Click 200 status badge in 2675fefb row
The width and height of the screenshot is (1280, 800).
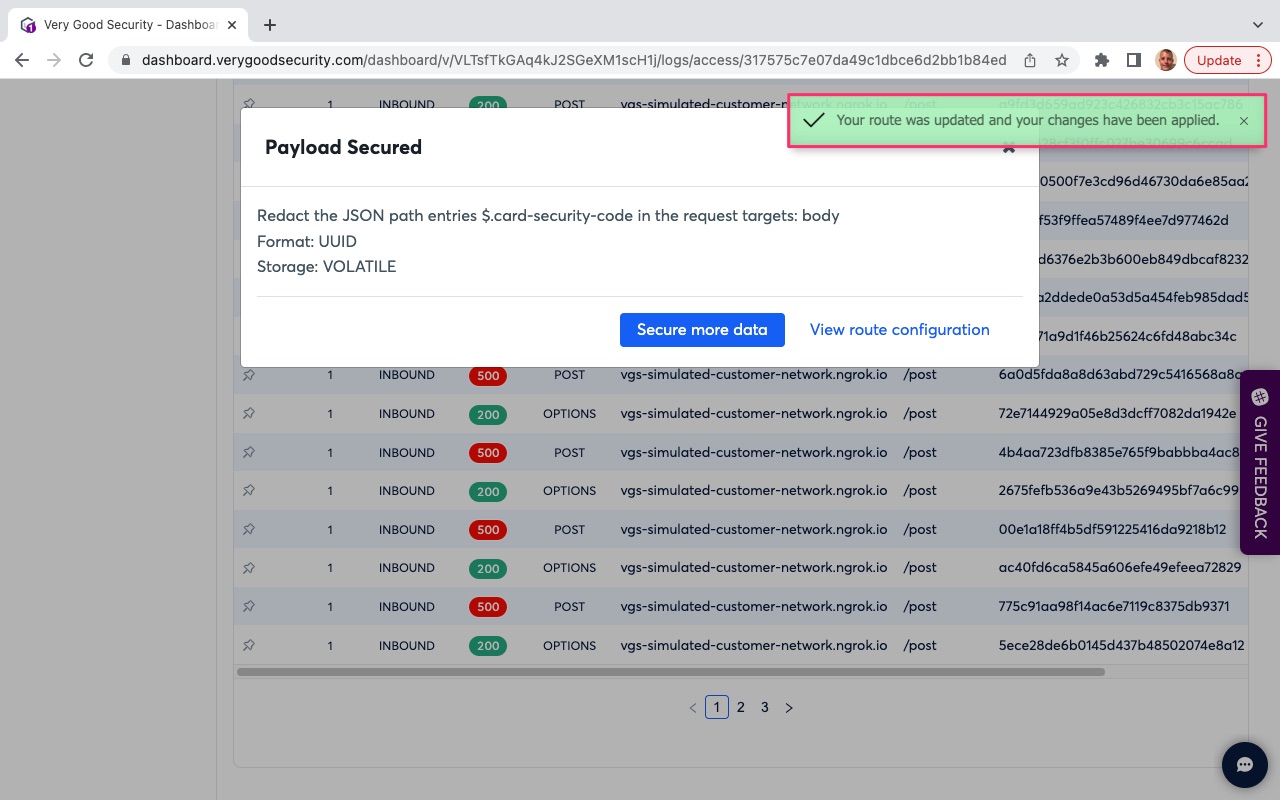click(x=488, y=492)
